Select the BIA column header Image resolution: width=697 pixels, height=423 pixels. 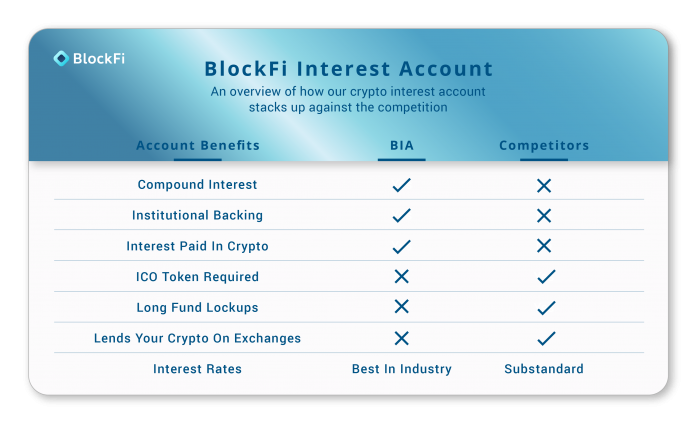pyautogui.click(x=402, y=145)
